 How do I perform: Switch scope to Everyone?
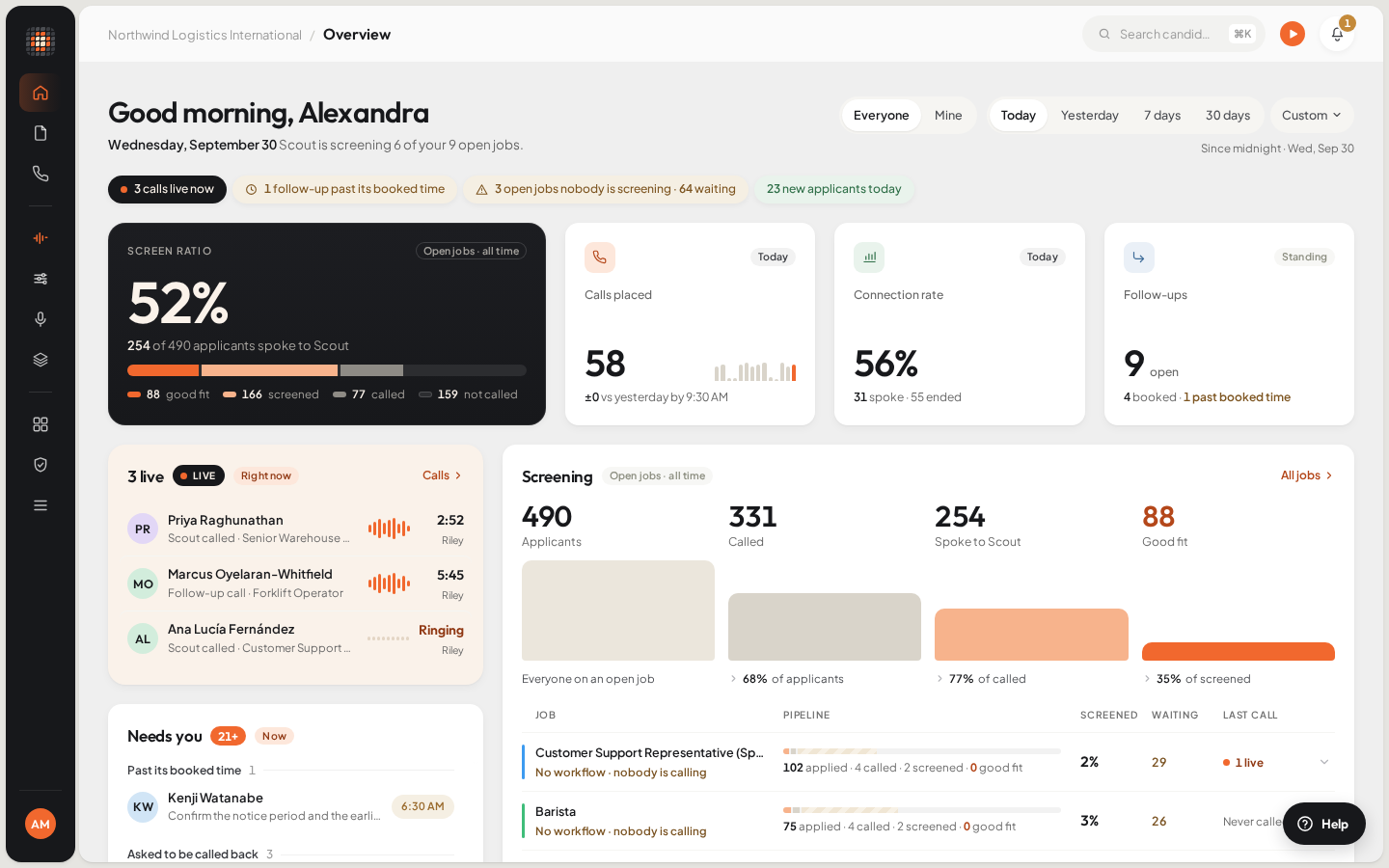click(x=882, y=116)
